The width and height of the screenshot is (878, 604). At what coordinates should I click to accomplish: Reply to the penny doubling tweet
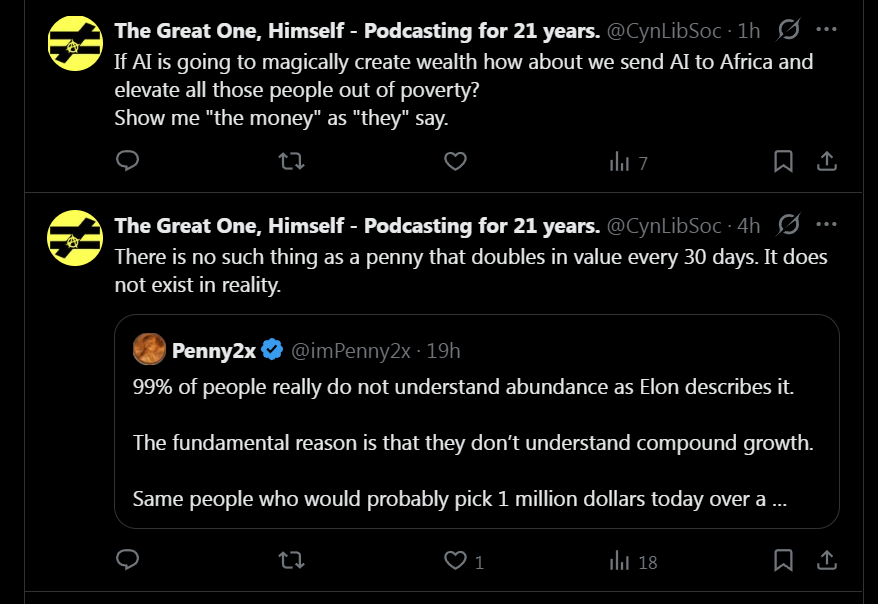[127, 560]
